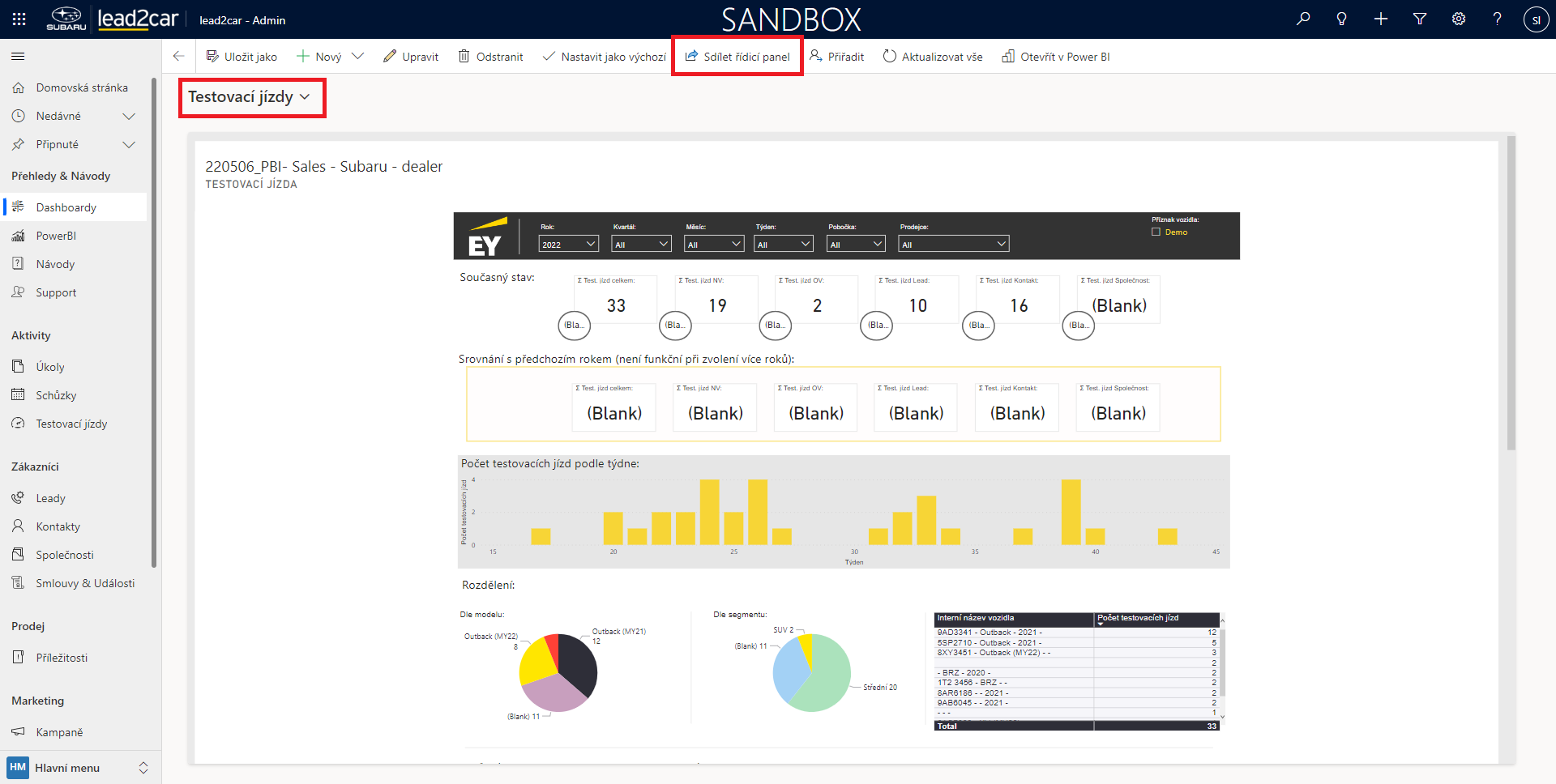This screenshot has width=1556, height=784.
Task: Go back using the arrow icon
Action: click(178, 57)
